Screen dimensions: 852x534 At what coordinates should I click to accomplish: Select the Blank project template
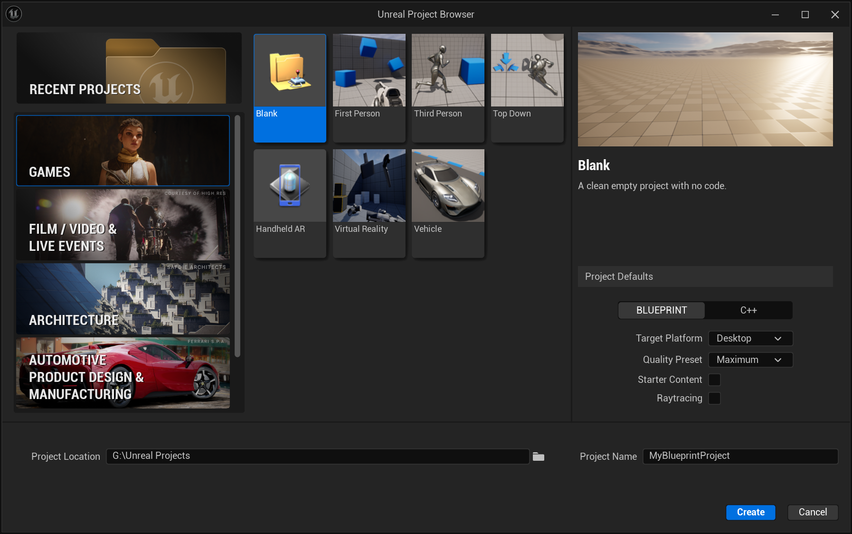(290, 88)
